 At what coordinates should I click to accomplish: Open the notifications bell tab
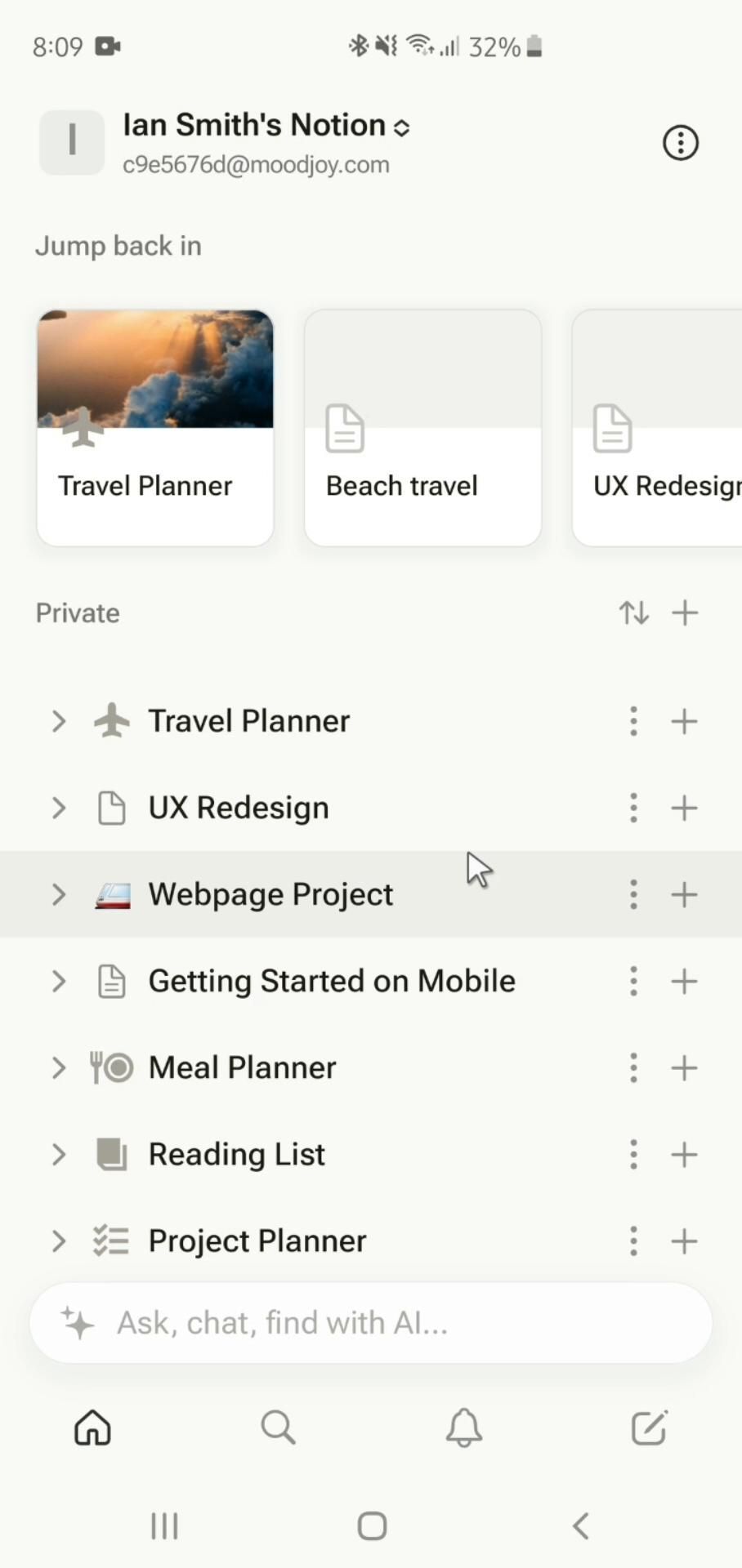[x=463, y=1428]
